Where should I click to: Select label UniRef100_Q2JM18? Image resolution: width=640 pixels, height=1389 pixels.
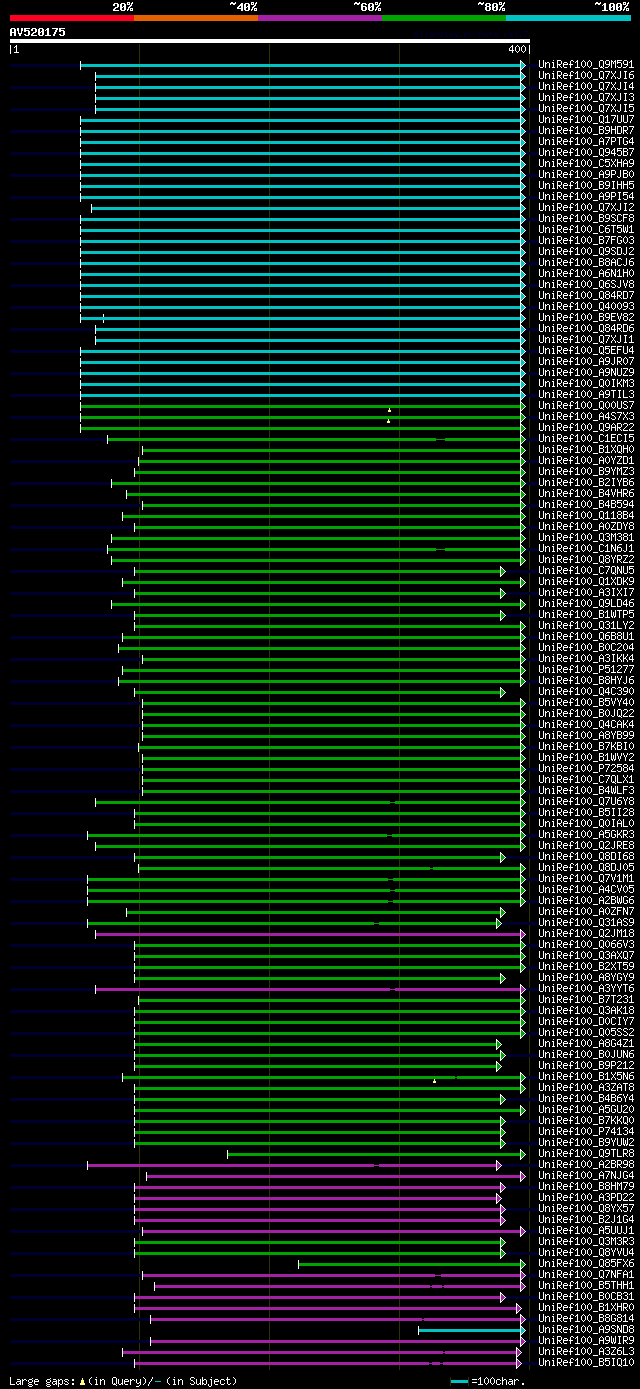586,933
